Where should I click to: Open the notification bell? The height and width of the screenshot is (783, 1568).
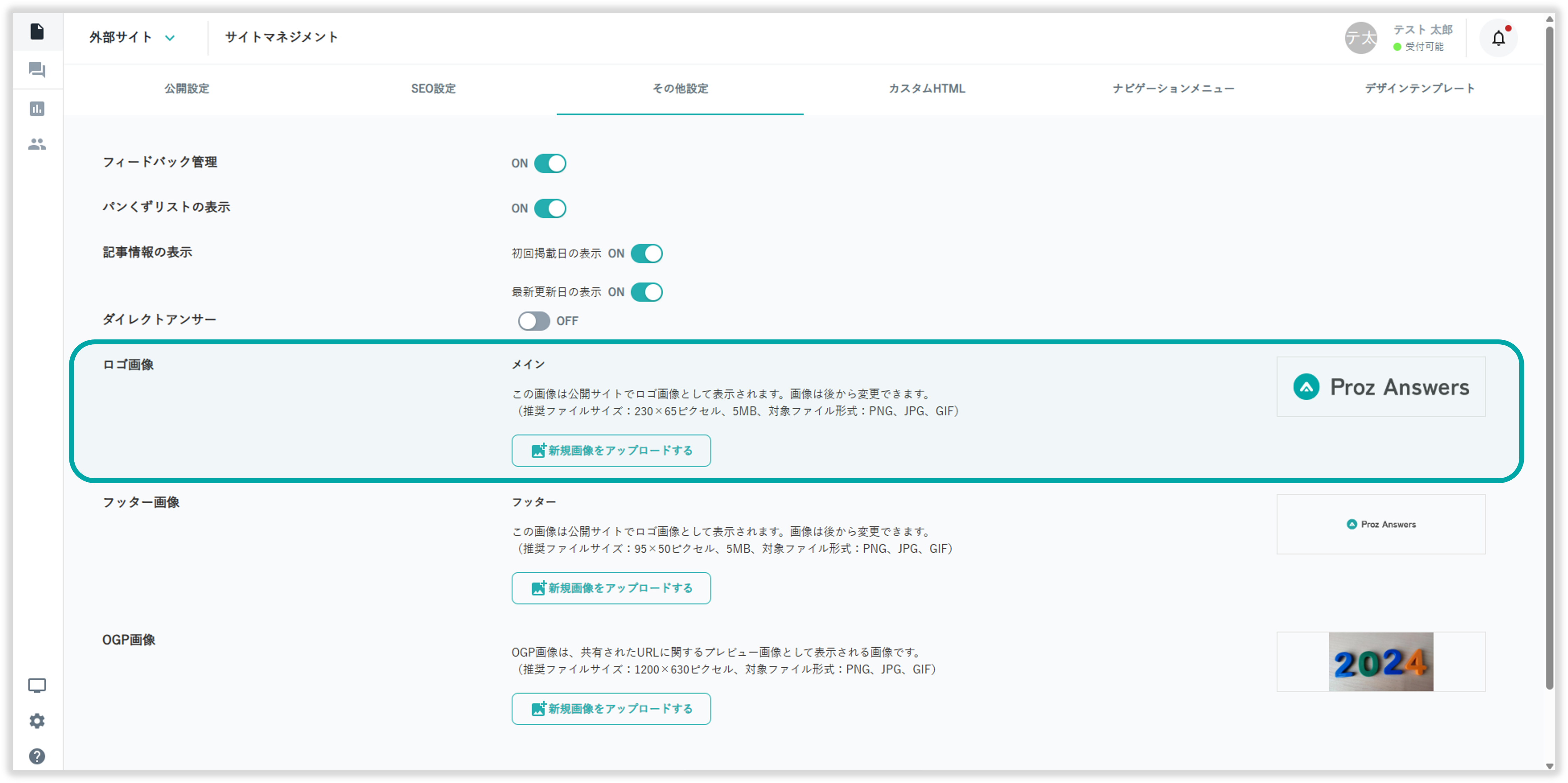point(1498,38)
